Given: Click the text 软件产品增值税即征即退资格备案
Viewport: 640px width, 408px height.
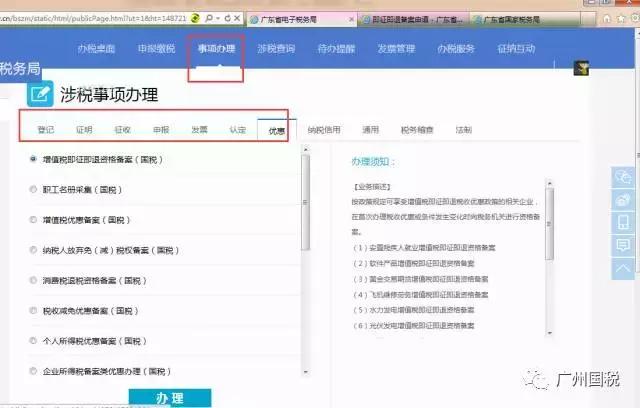Looking at the screenshot, I should point(422,263).
